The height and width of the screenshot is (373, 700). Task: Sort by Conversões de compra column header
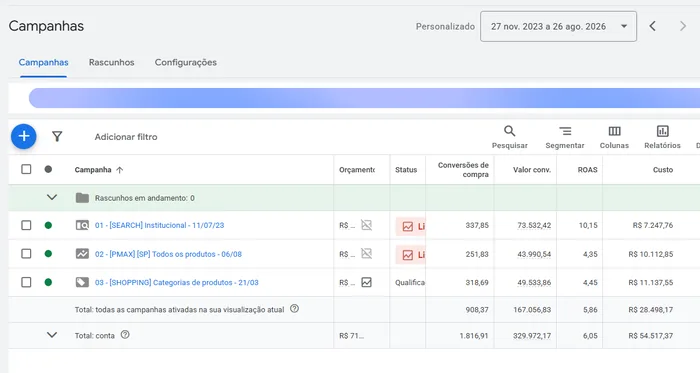pos(463,170)
